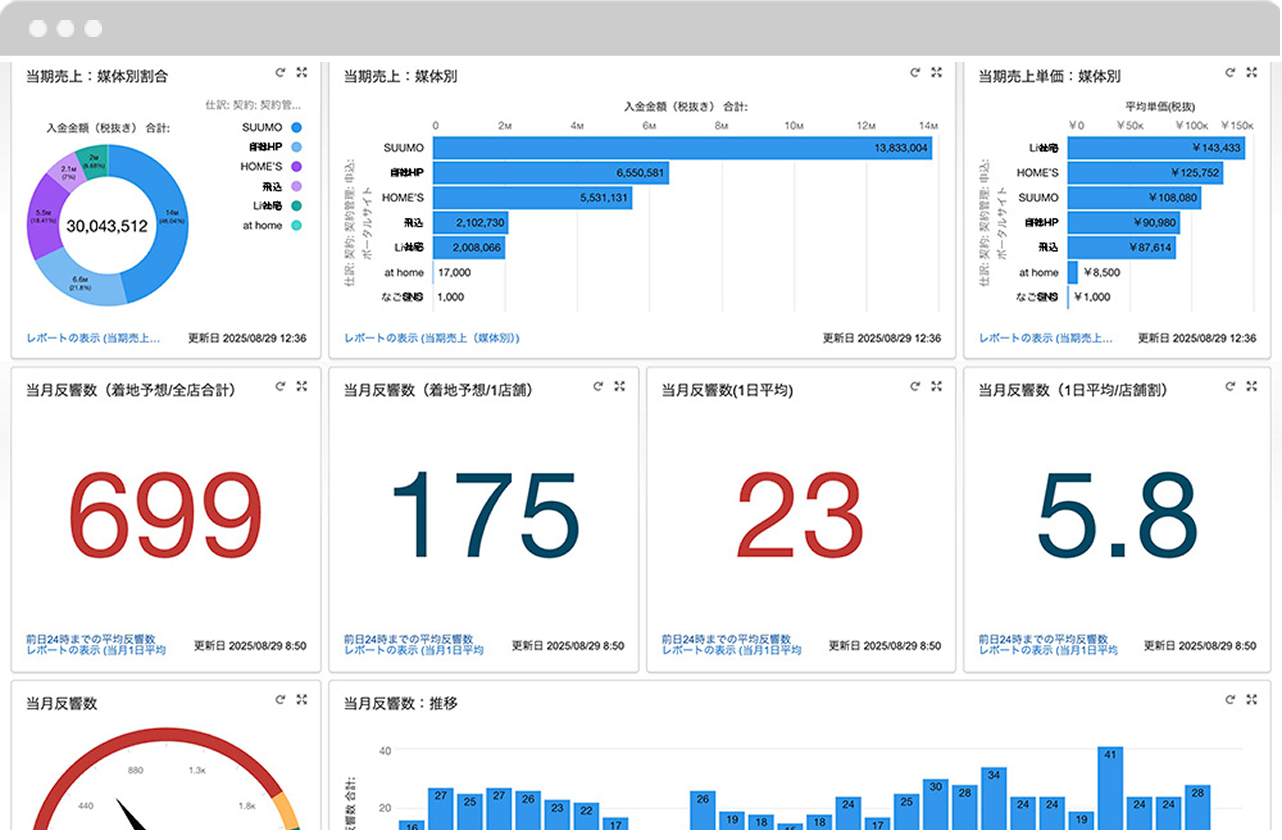Select the SUUMO bar showing 13,833,004

point(683,148)
